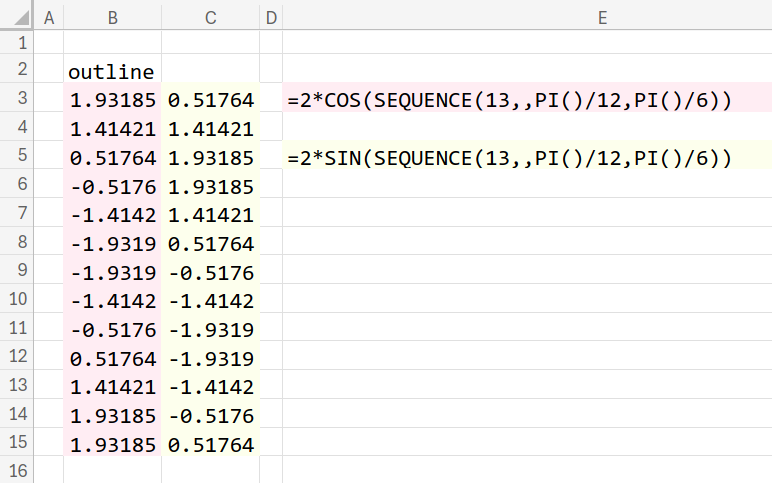
Task: Select cell B12 showing 0.51764
Action: pyautogui.click(x=112, y=358)
